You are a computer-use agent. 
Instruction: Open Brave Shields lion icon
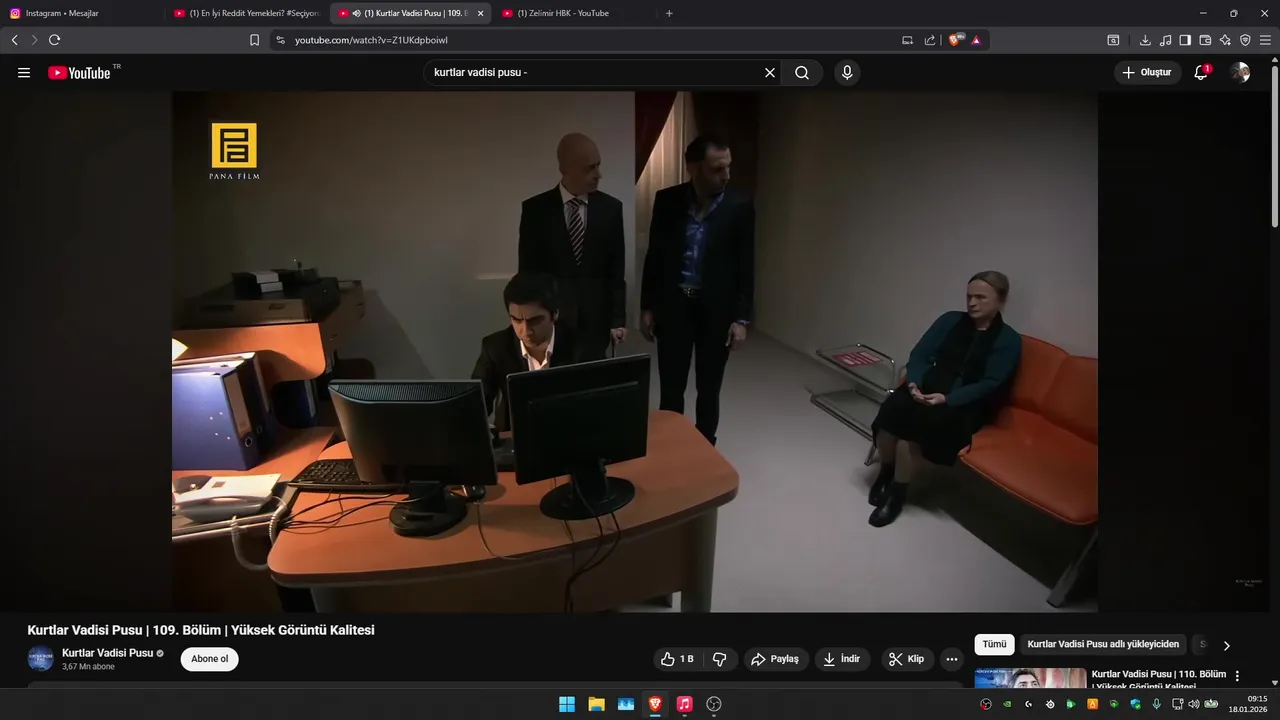pos(955,40)
